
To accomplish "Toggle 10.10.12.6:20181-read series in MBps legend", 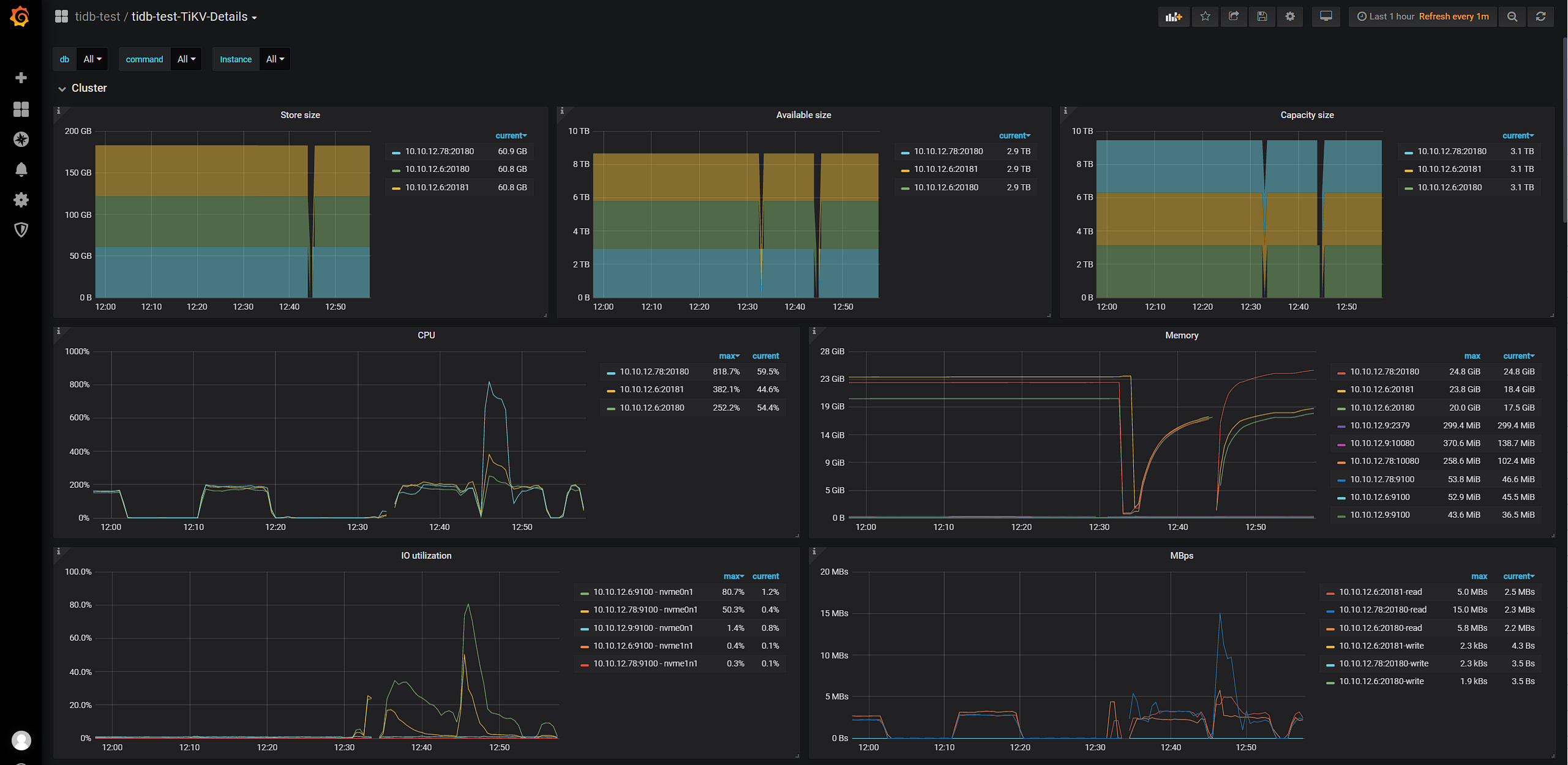I will (x=1380, y=592).
